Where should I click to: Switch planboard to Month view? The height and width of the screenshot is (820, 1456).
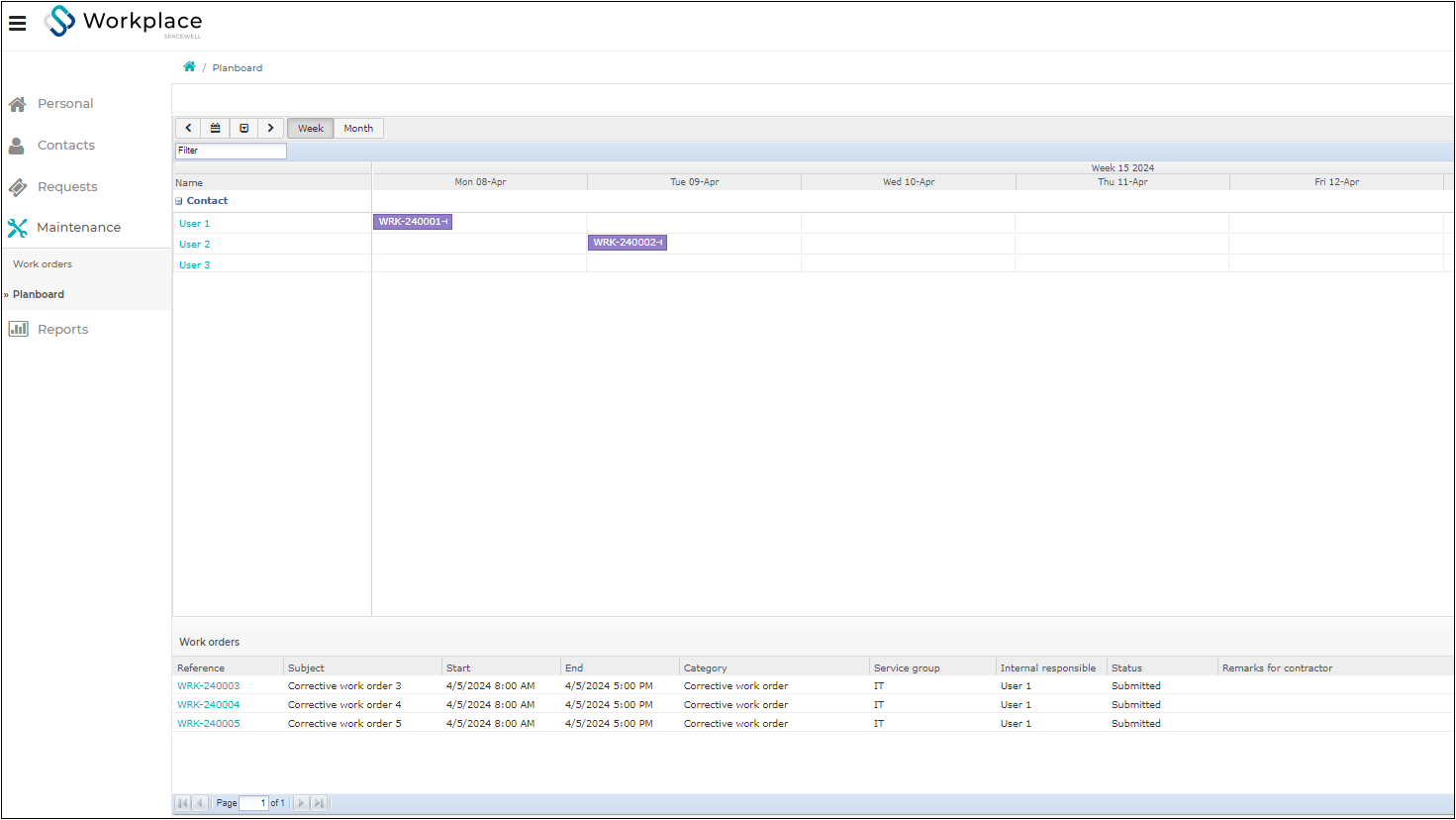358,128
